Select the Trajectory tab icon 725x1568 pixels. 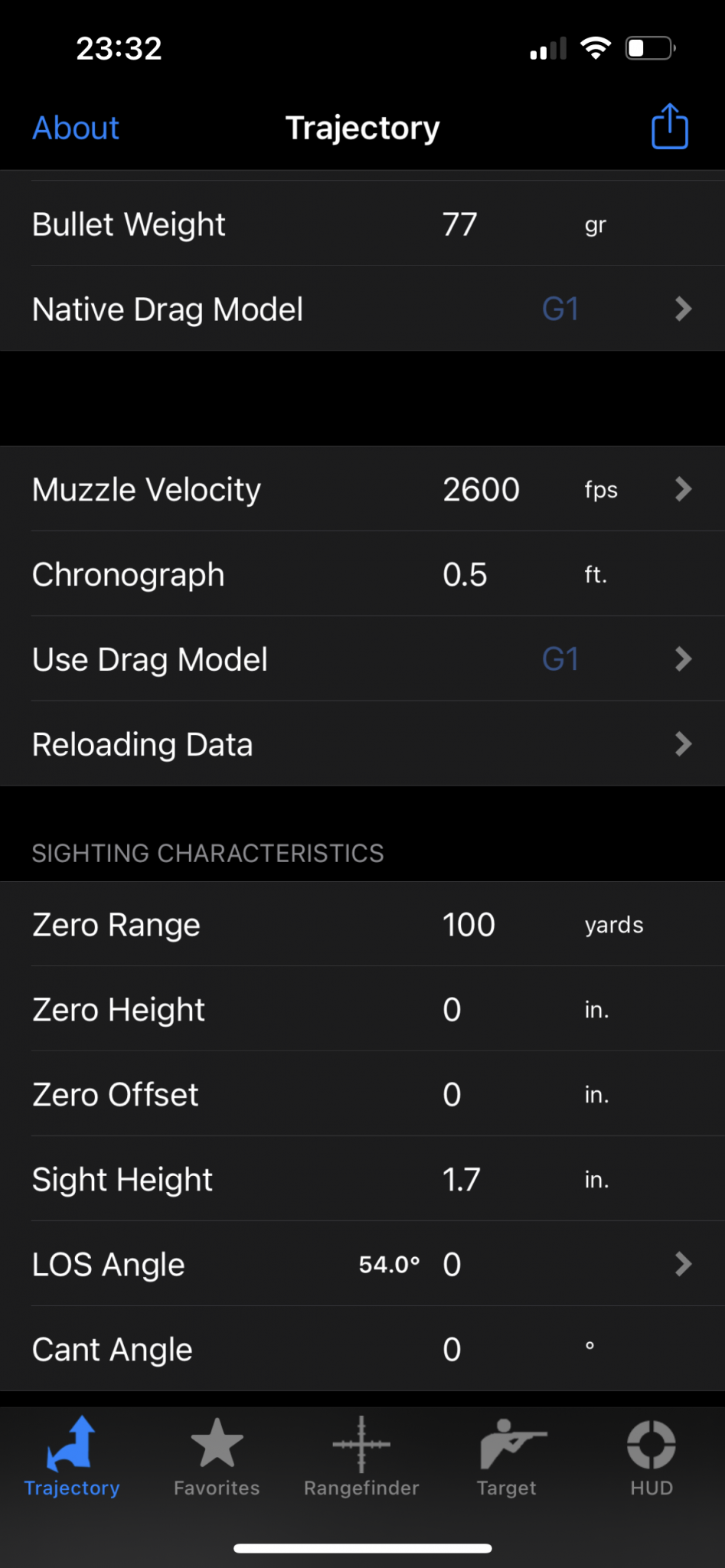72,1457
